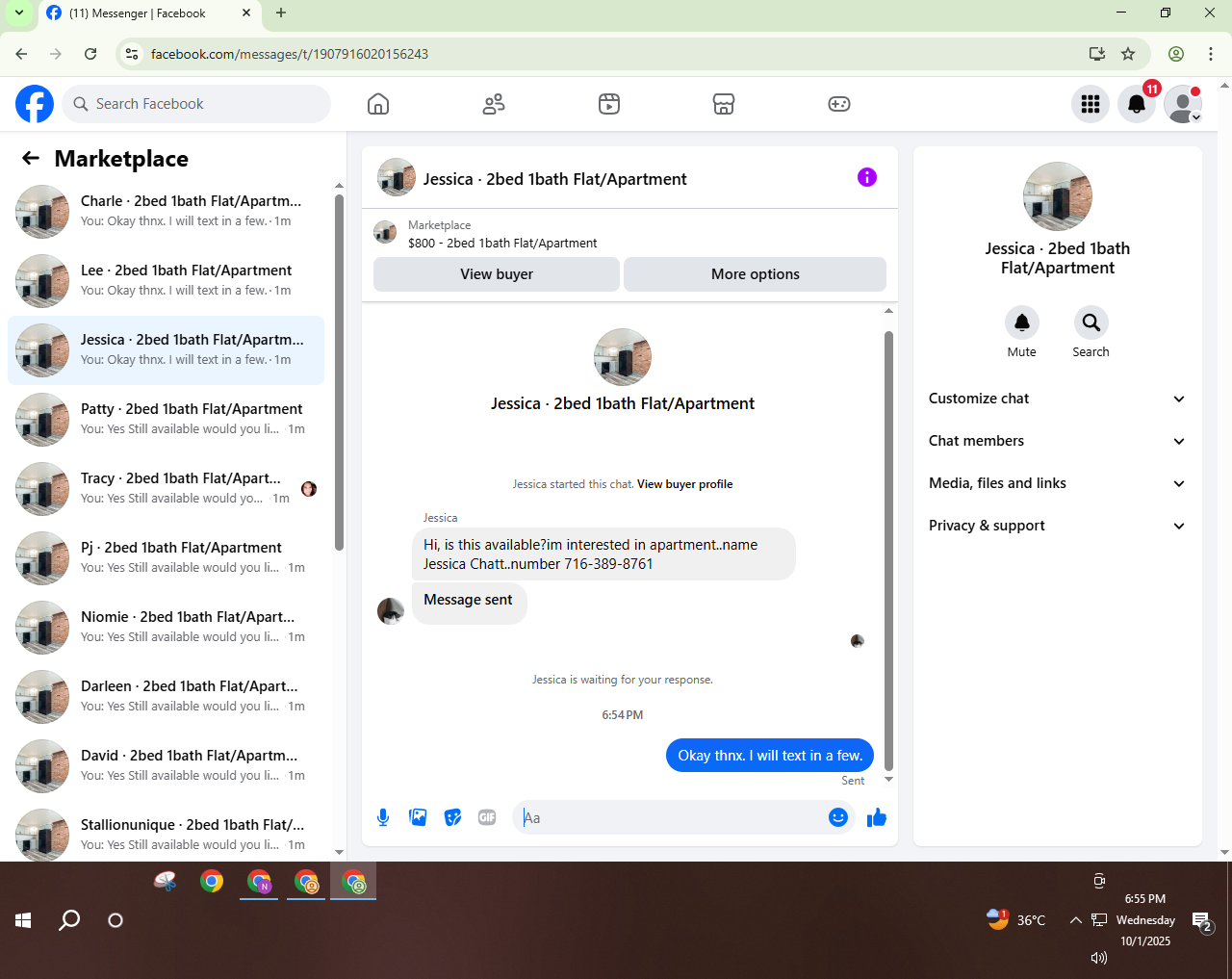Open Tracy's apartment conversation
Viewport: 1232px width, 979px height.
(x=166, y=489)
